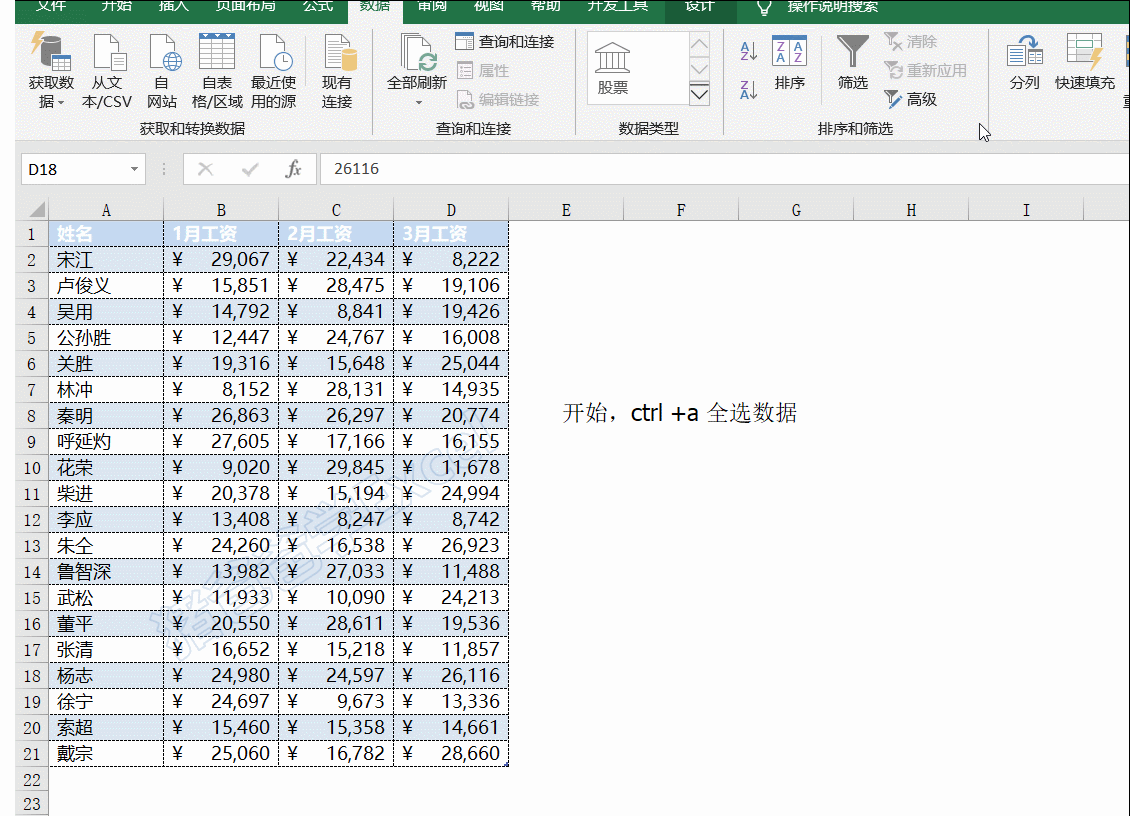
Task: Select row 10 header
Action: click(x=32, y=468)
